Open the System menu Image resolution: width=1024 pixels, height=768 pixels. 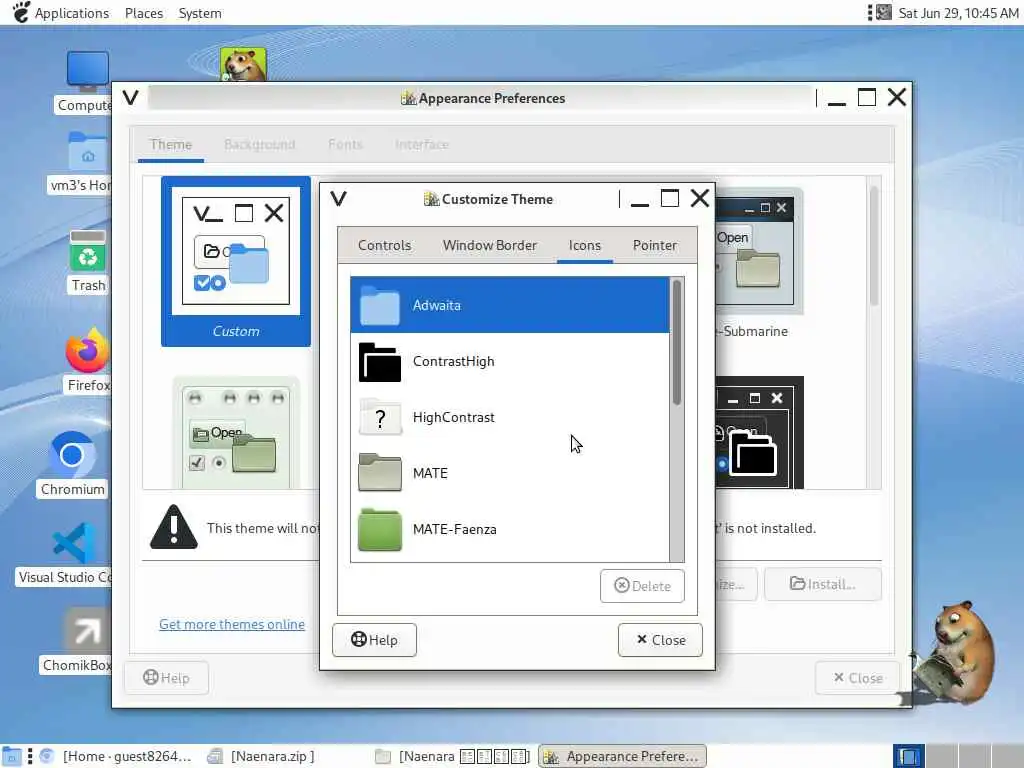200,13
